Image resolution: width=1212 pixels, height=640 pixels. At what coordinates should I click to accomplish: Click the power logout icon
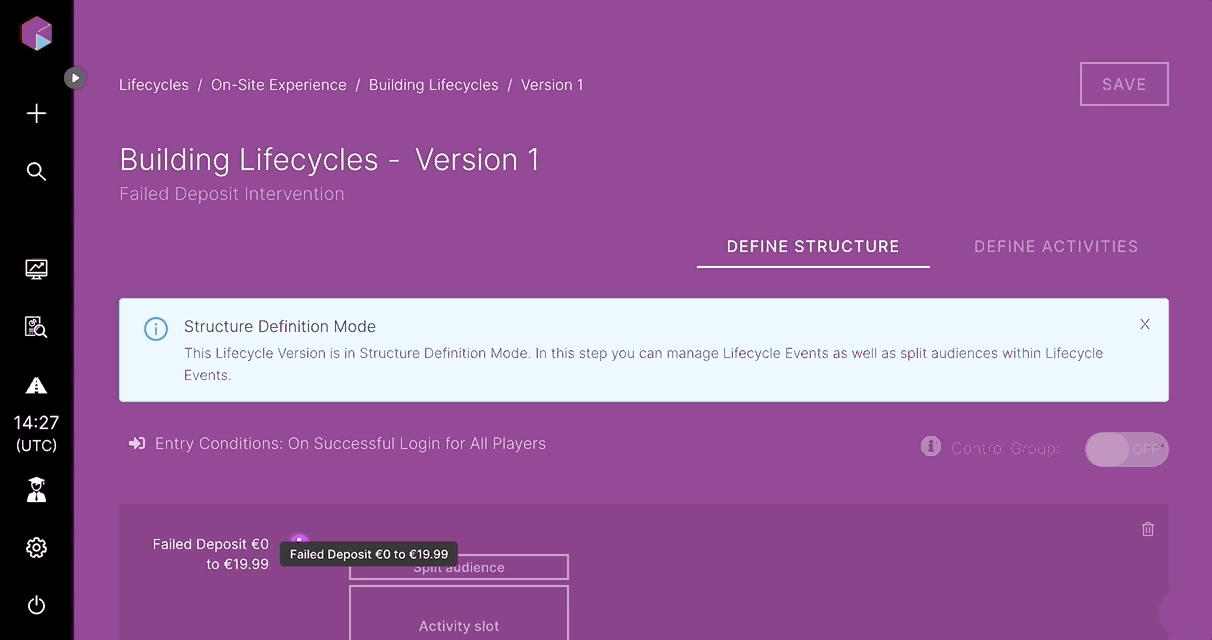pyautogui.click(x=36, y=605)
